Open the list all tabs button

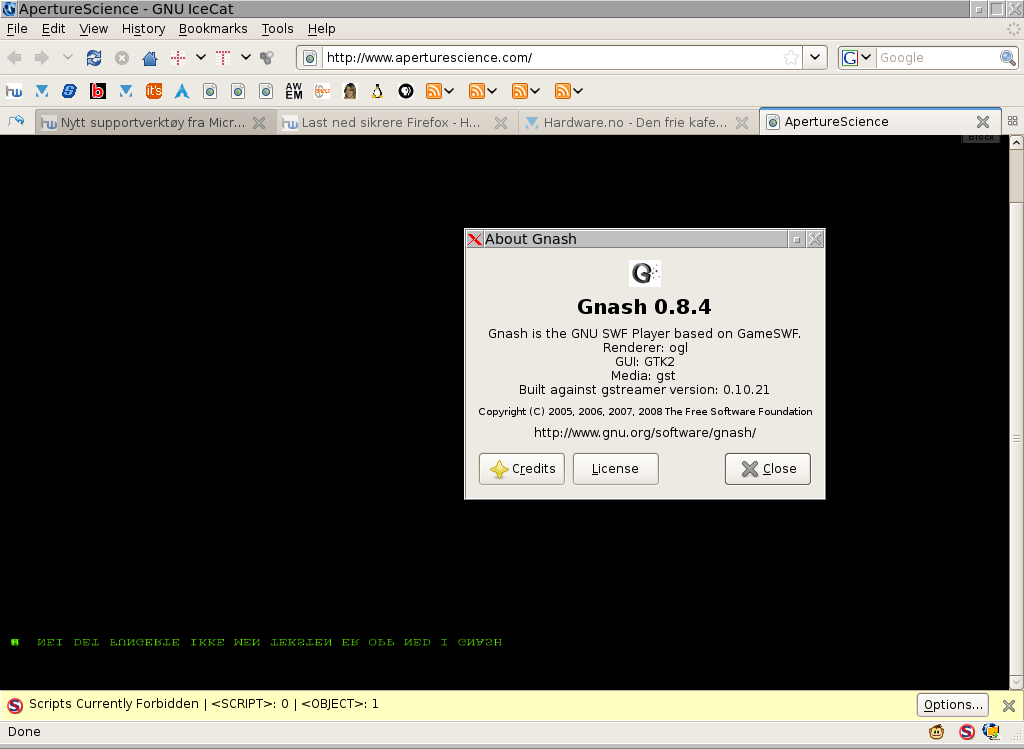(1013, 121)
